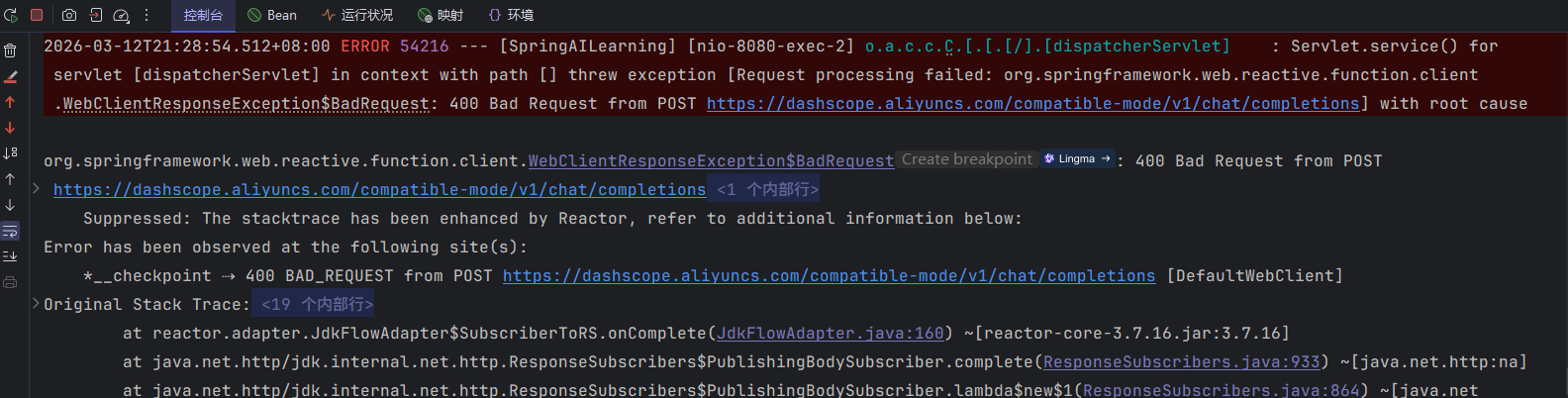
Task: Open the profiler gauge dropdown icon
Action: point(121,15)
